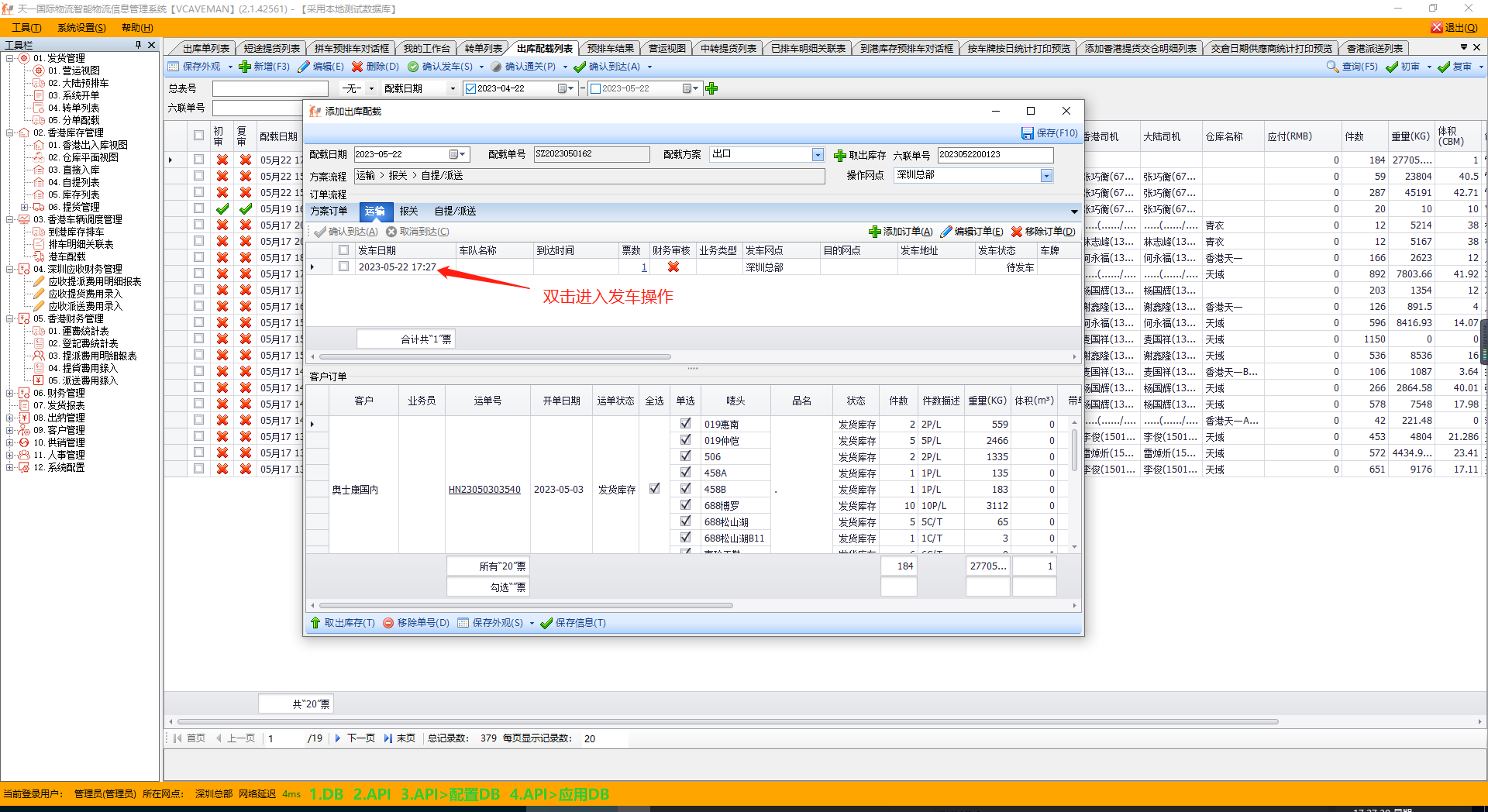The height and width of the screenshot is (812, 1488).
Task: Open the 操作网点 dropdown showing 深圳总部
Action: pyautogui.click(x=1046, y=176)
